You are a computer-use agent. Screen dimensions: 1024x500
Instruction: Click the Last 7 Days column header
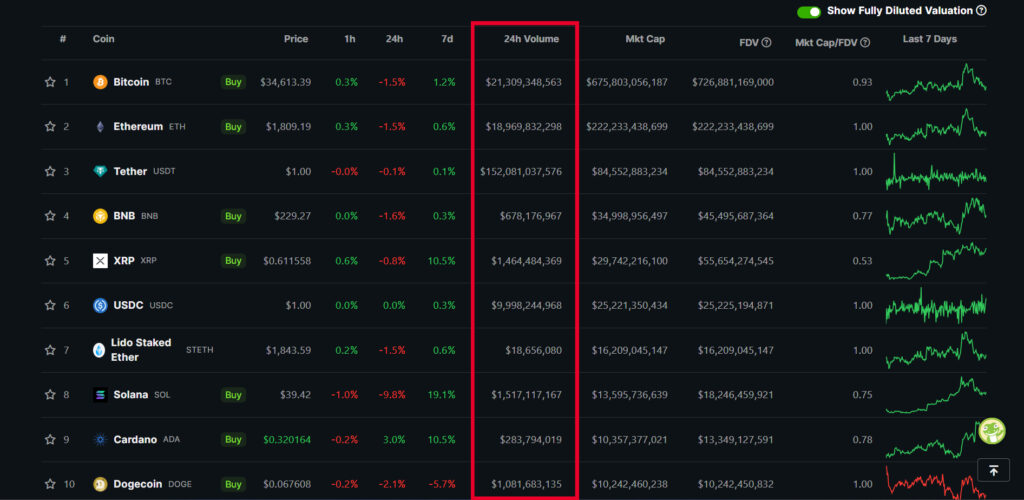coord(930,39)
